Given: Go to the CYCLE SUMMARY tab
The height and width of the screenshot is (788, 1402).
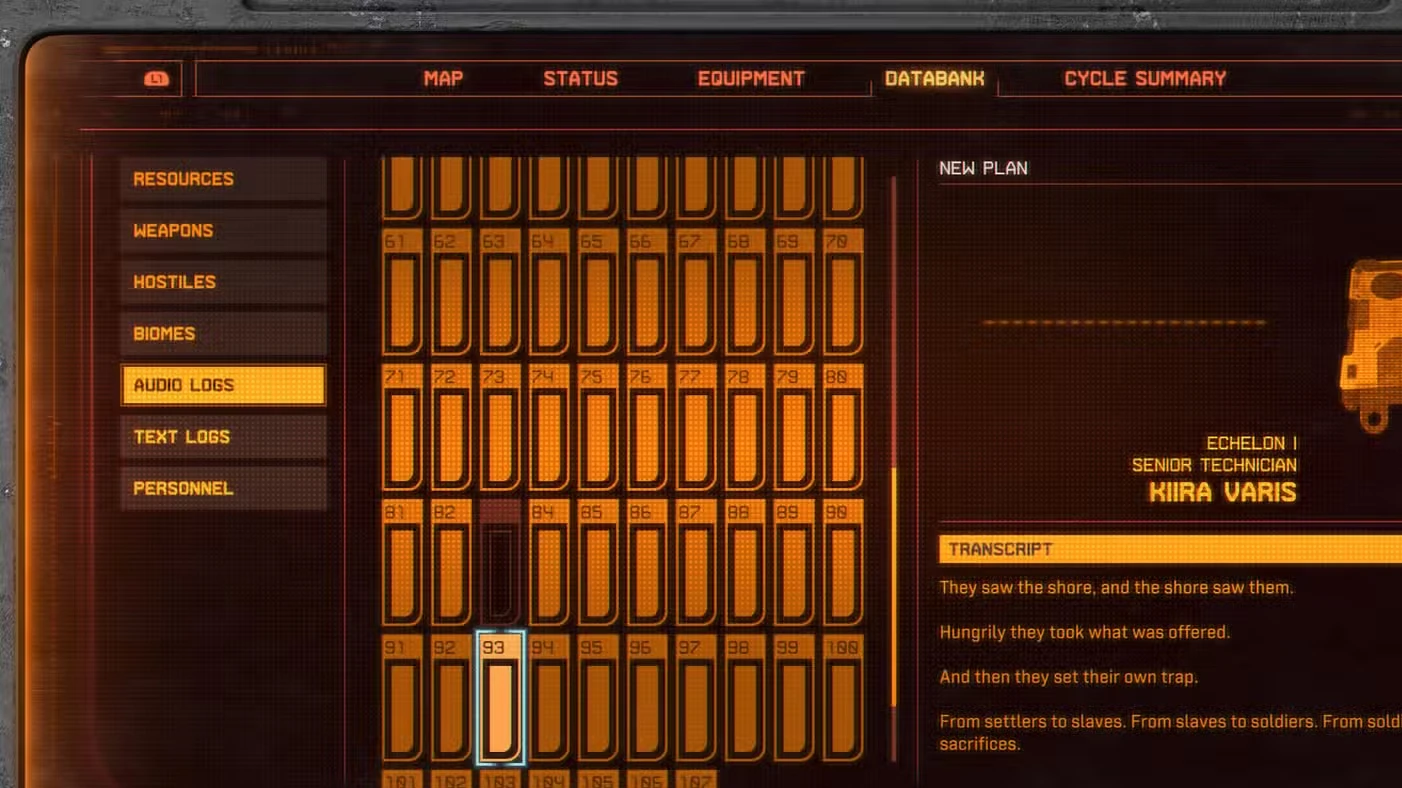Looking at the screenshot, I should click(x=1145, y=79).
